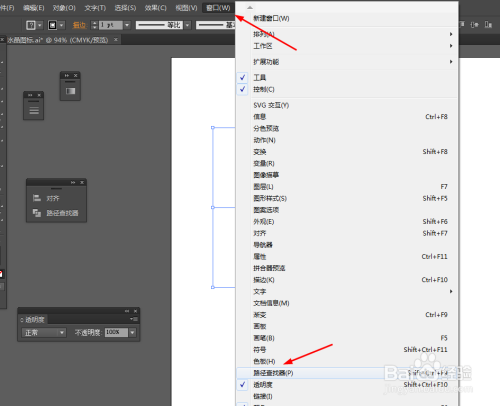Open the blend mode 正常 dropdown
The width and height of the screenshot is (500, 406).
44,333
